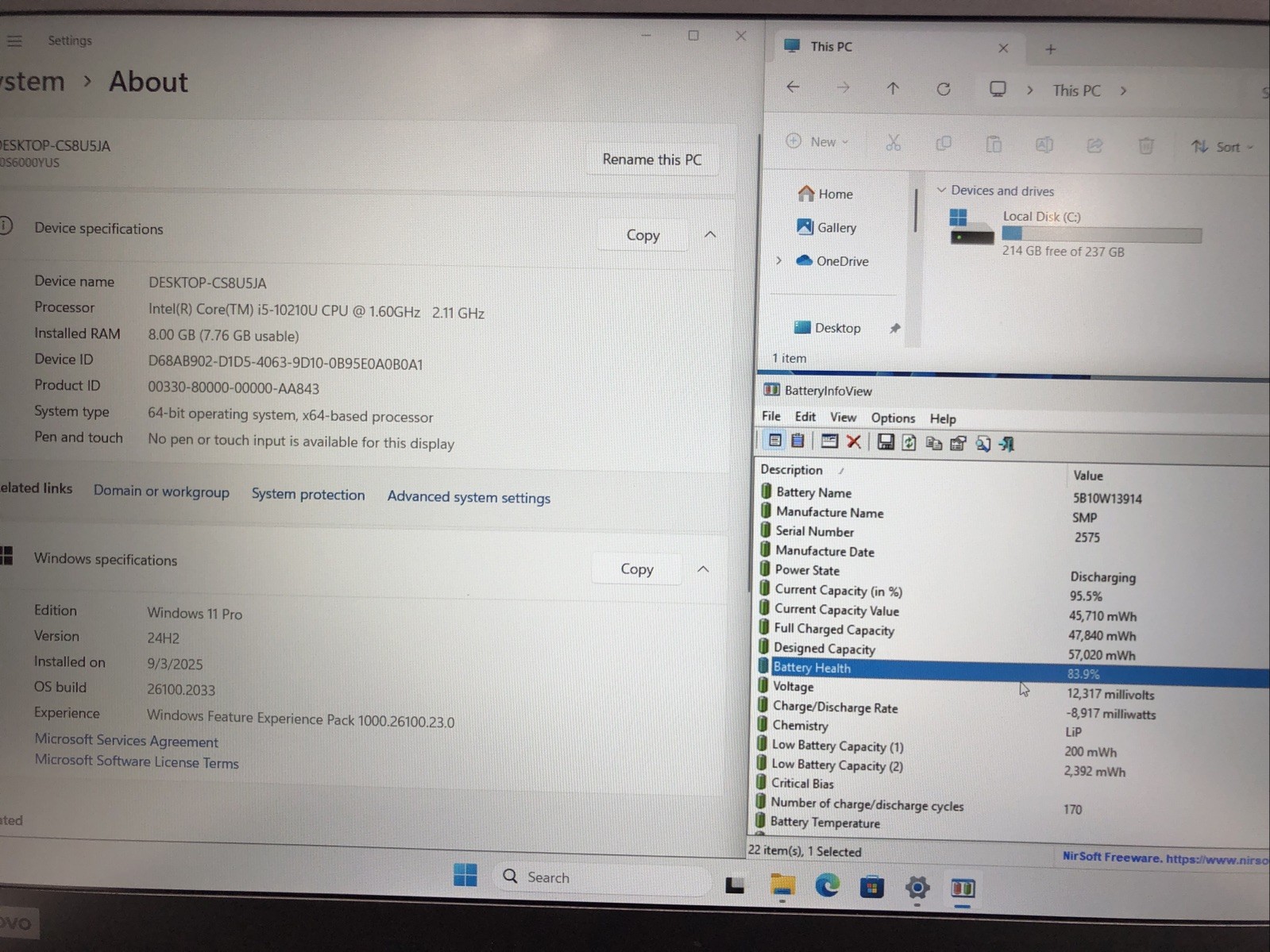Select Home in explorer sidebar

825,194
